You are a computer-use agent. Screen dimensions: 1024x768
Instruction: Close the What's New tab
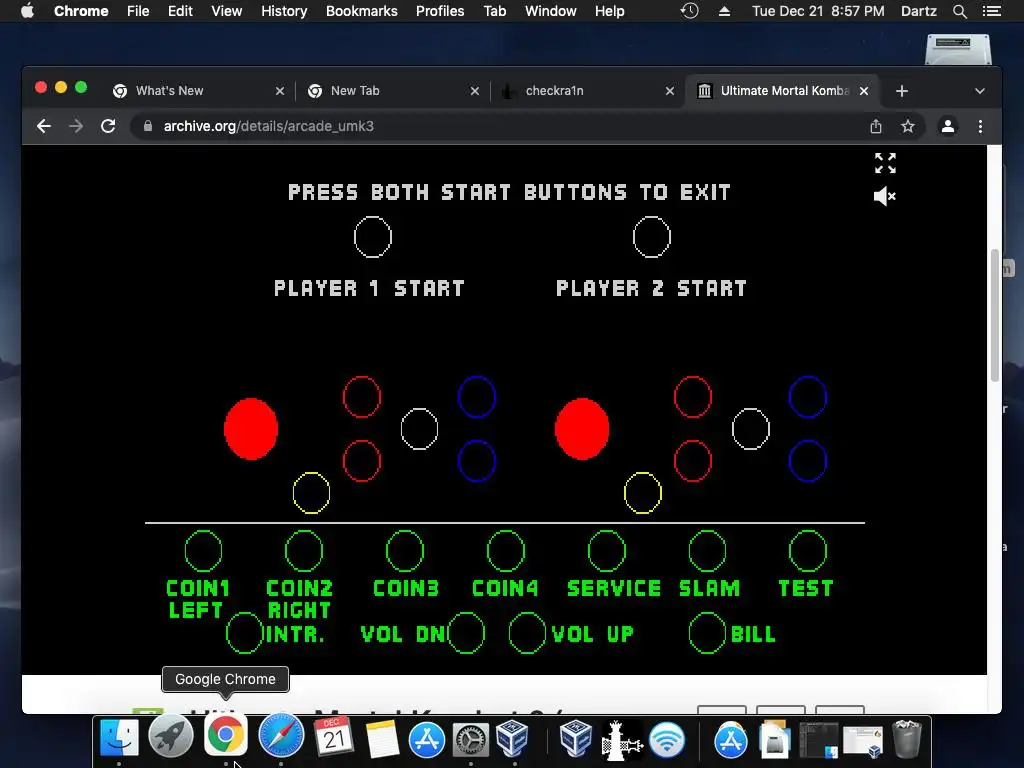tap(280, 91)
